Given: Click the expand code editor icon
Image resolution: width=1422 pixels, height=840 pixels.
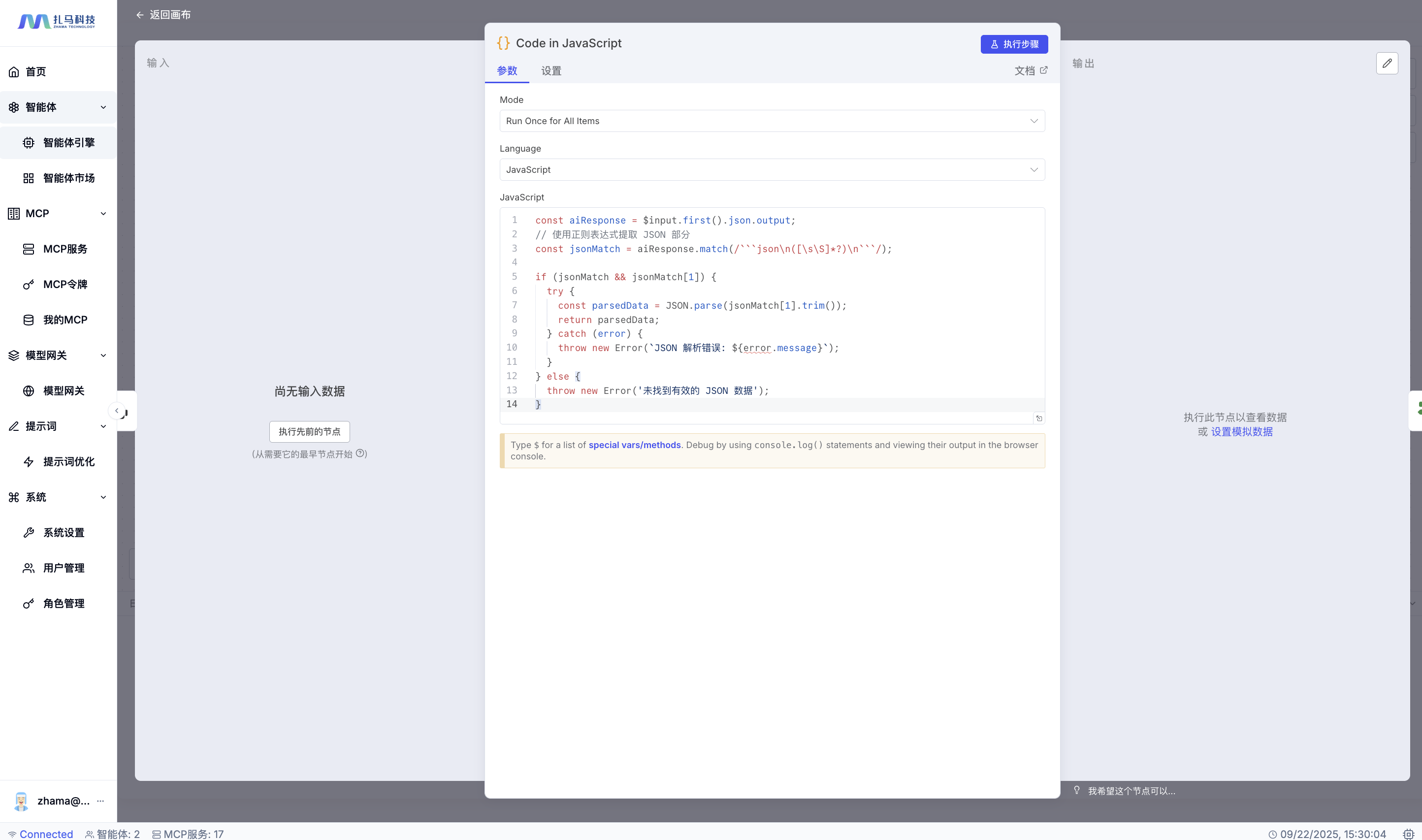Looking at the screenshot, I should tap(1039, 419).
